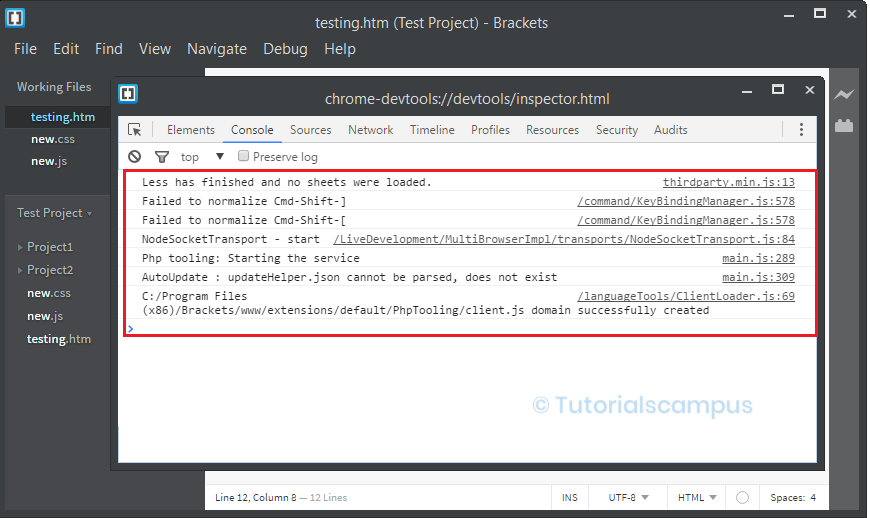Minimize the DevTools inspector window
The height and width of the screenshot is (518, 870).
click(747, 90)
